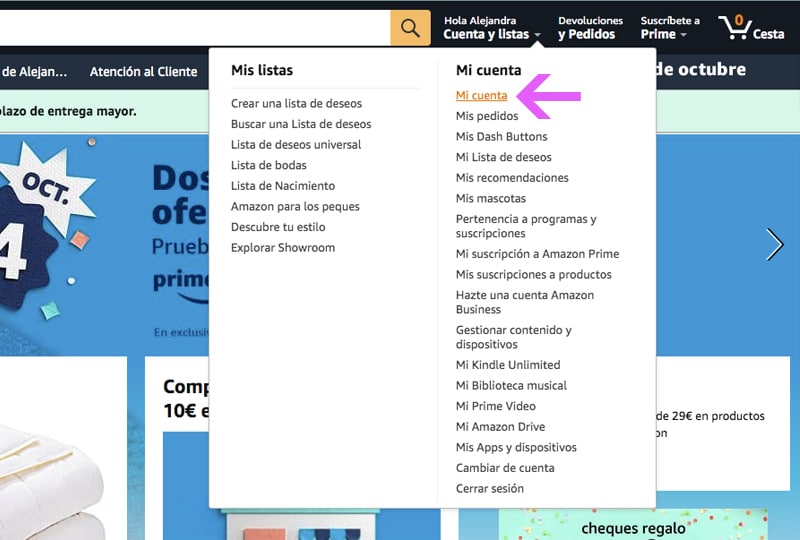Open Mi Prime Video
The height and width of the screenshot is (540, 800).
[496, 406]
